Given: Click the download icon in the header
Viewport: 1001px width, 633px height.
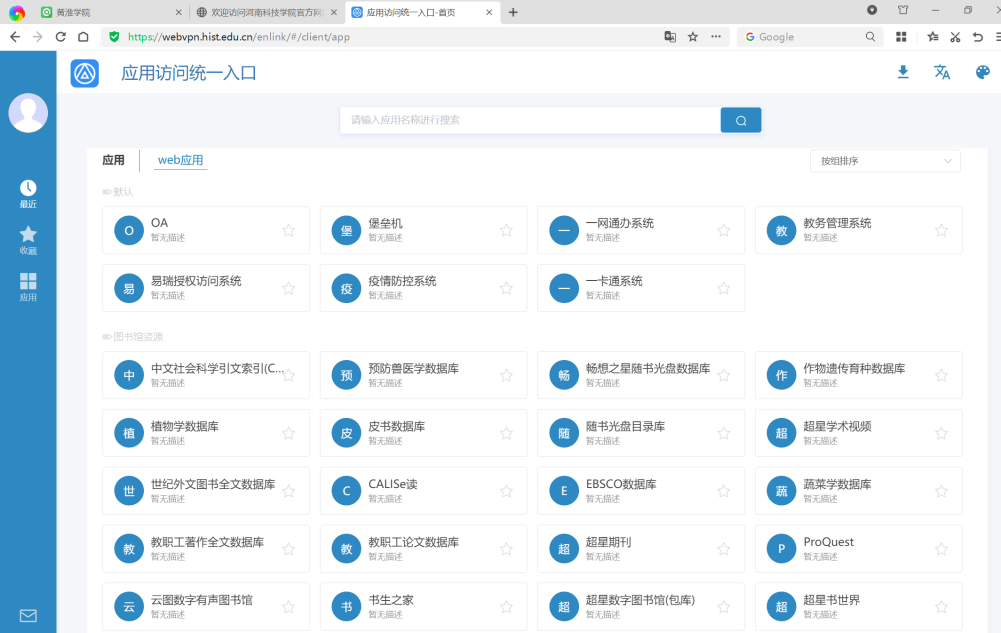Looking at the screenshot, I should coord(903,72).
